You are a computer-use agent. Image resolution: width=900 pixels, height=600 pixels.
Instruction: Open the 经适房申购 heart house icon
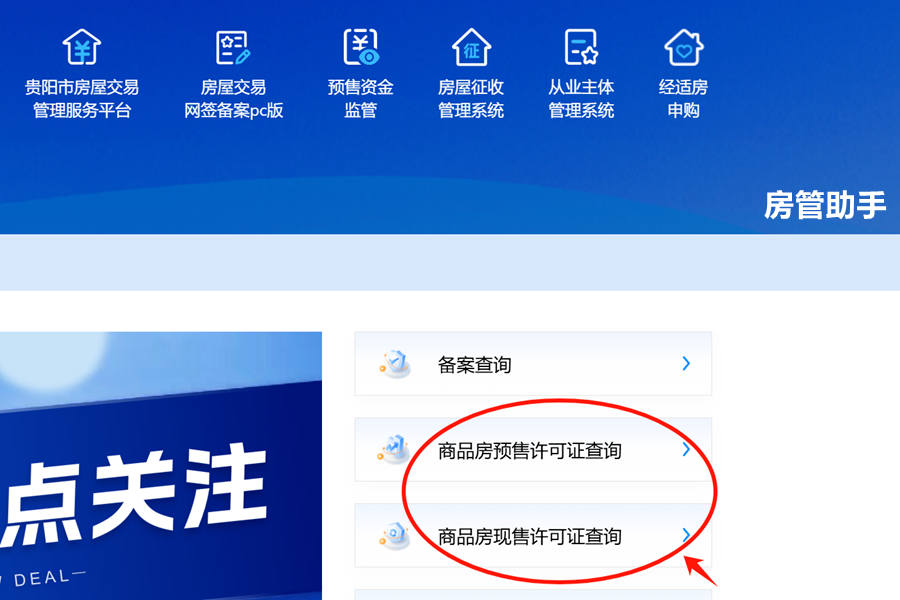click(x=684, y=47)
